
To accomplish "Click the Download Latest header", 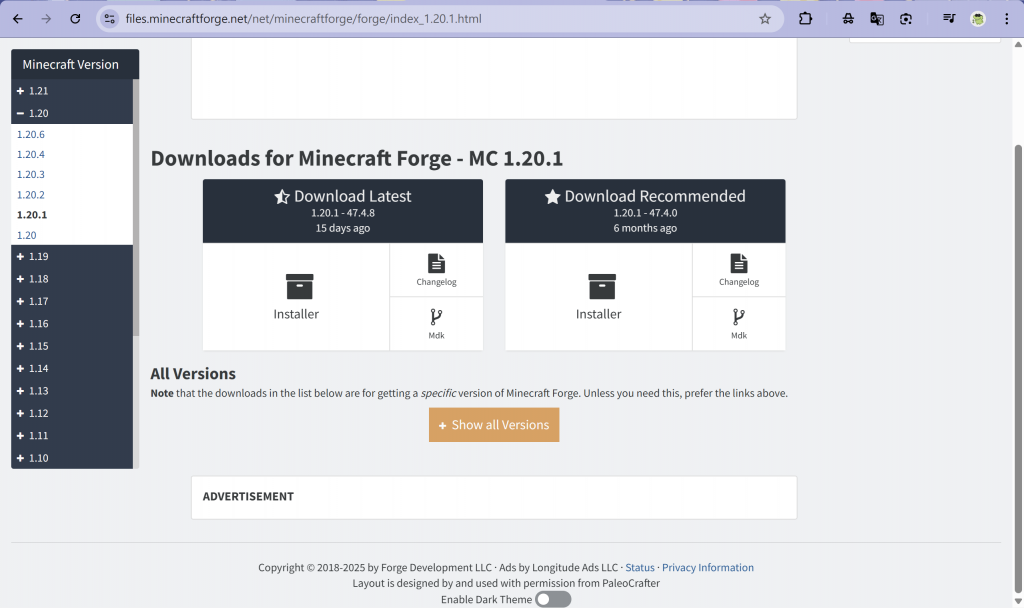I will click(343, 211).
